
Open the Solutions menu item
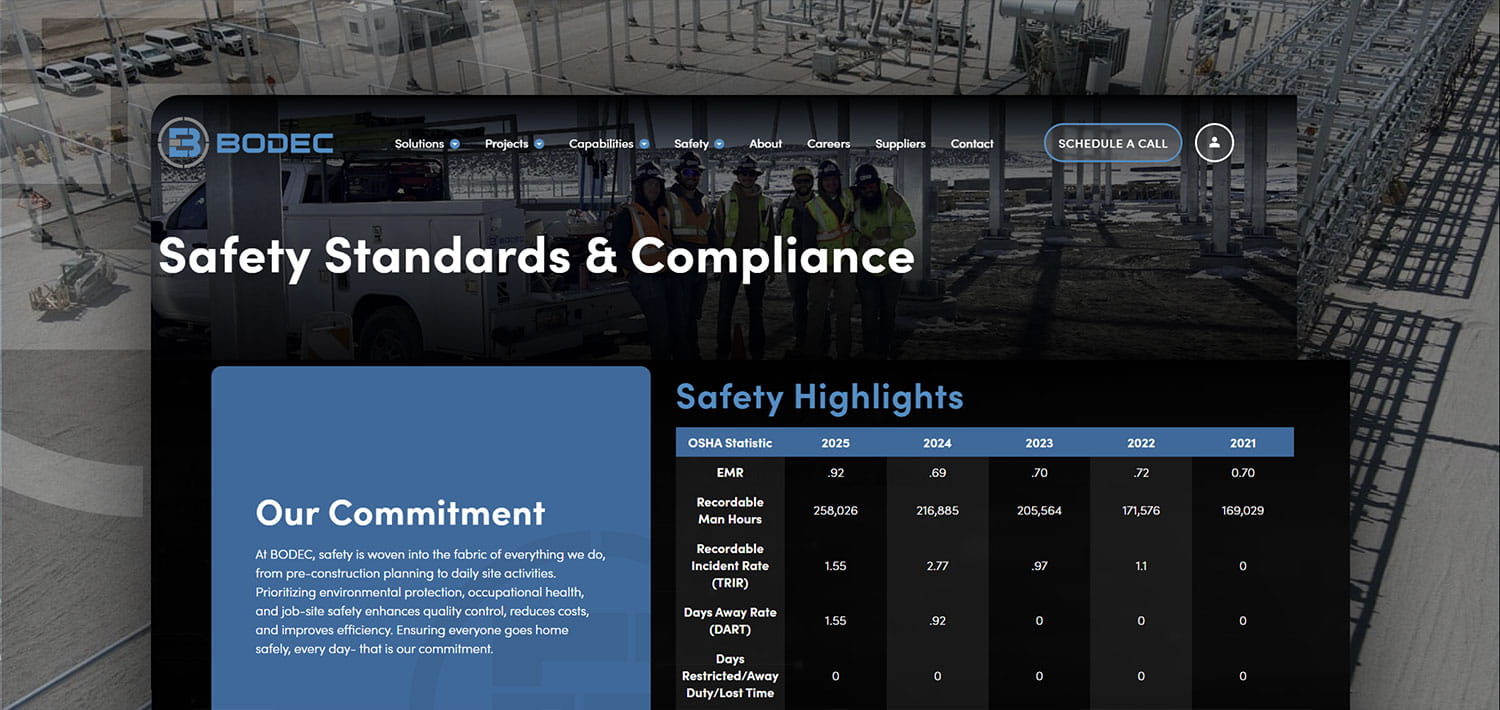[419, 144]
